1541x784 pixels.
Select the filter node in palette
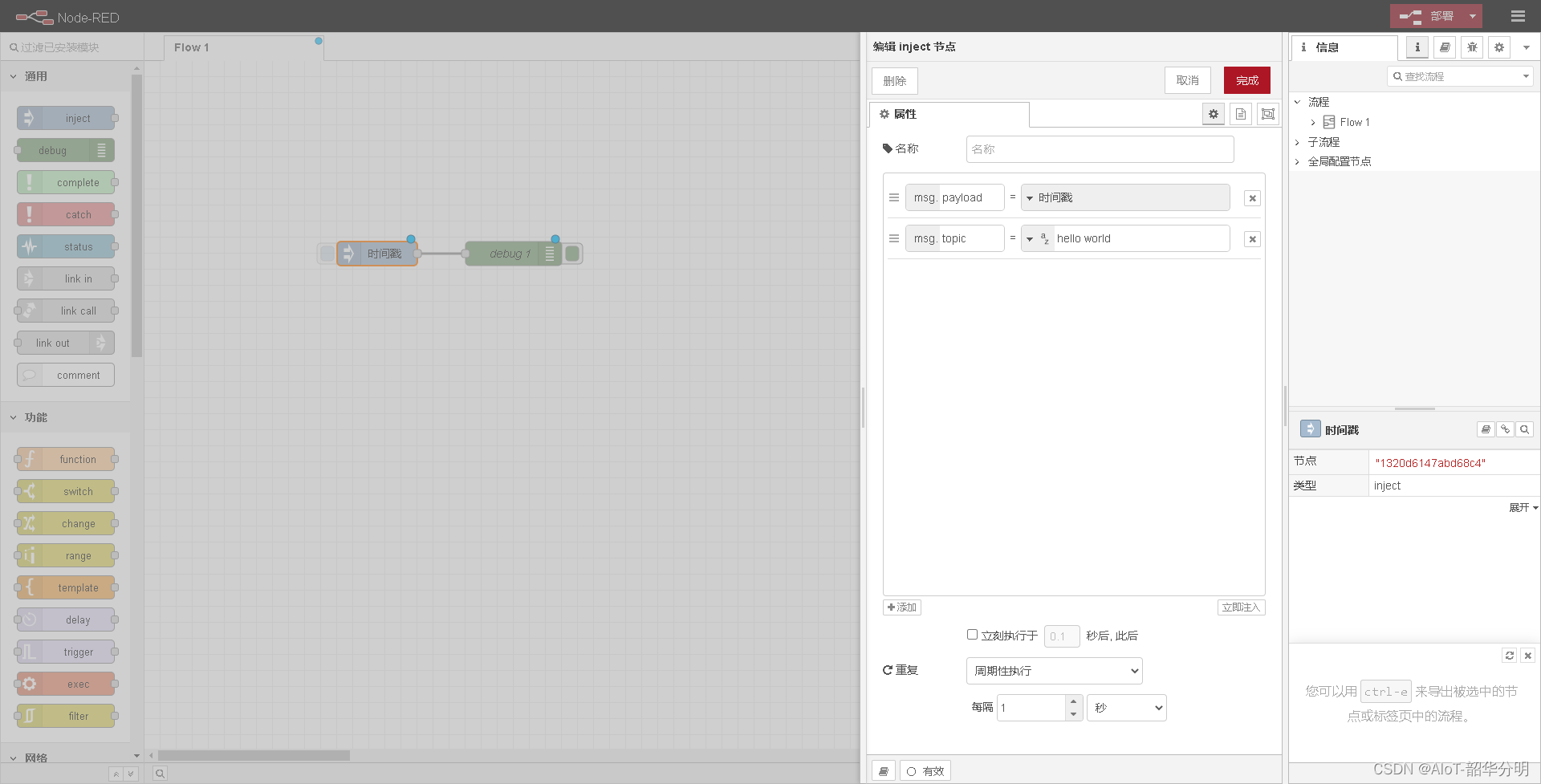[x=66, y=716]
